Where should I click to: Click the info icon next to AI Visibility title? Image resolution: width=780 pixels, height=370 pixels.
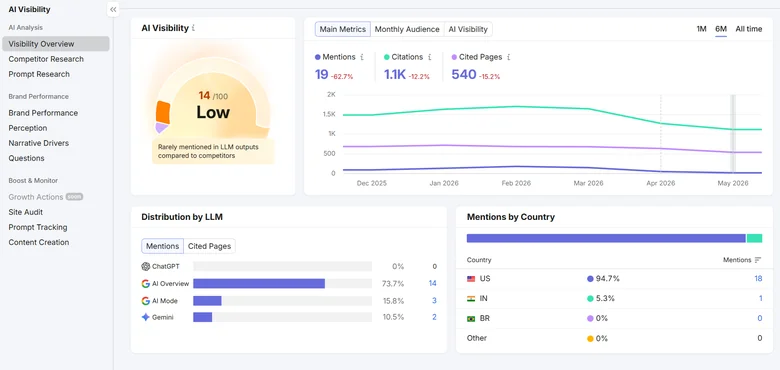tap(193, 28)
